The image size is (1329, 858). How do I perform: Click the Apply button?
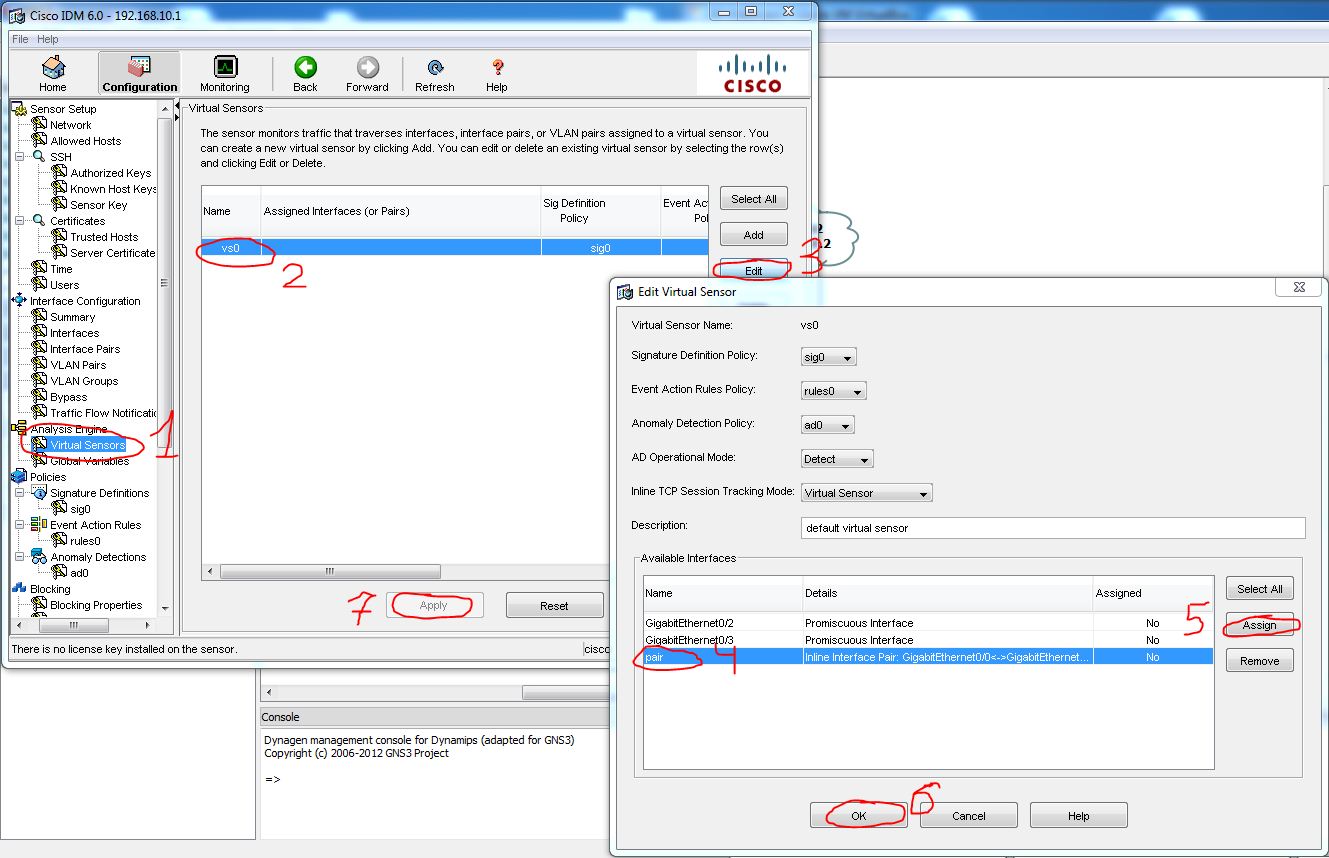tap(434, 605)
